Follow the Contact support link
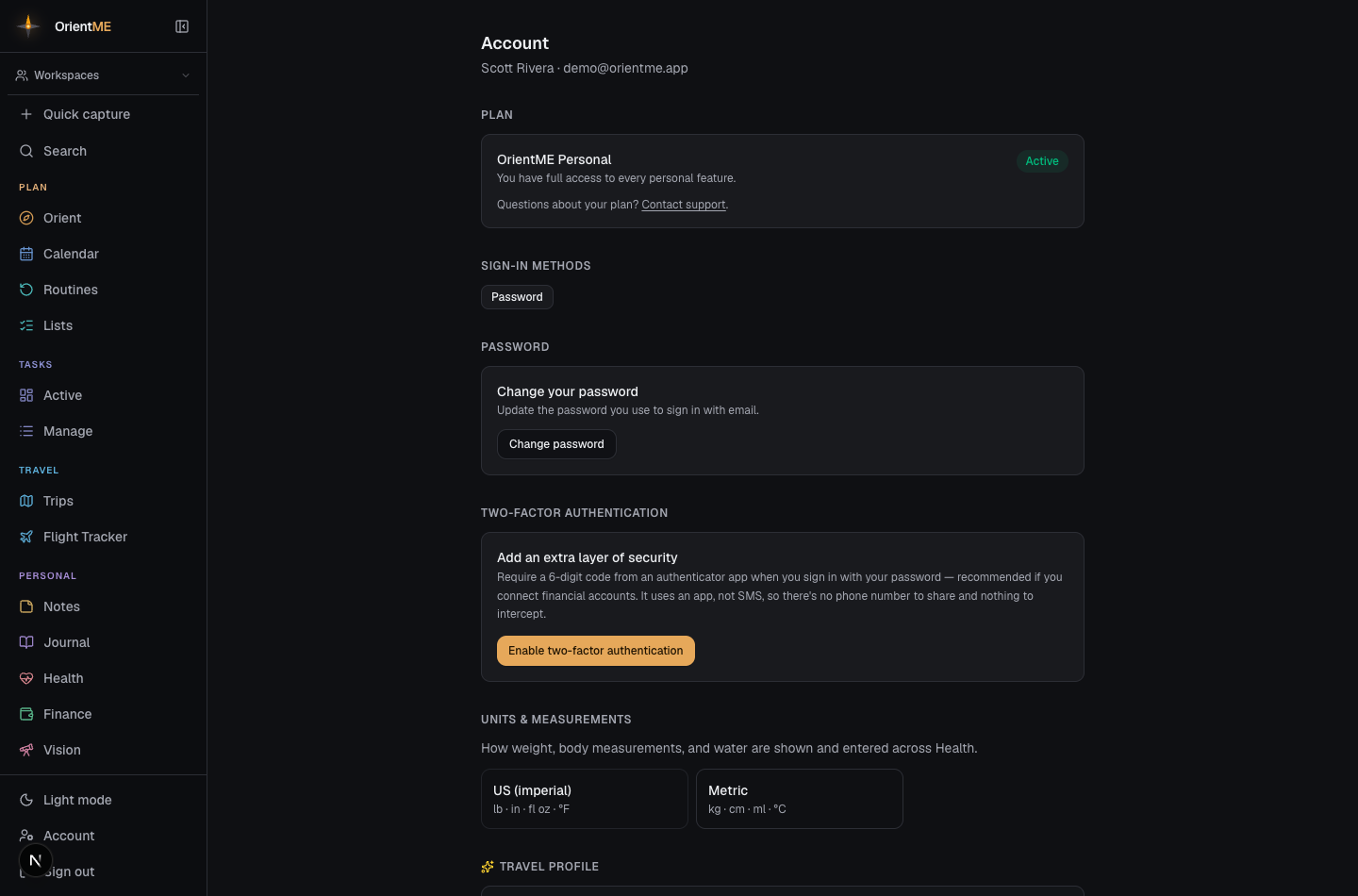The width and height of the screenshot is (1358, 896). 684,205
